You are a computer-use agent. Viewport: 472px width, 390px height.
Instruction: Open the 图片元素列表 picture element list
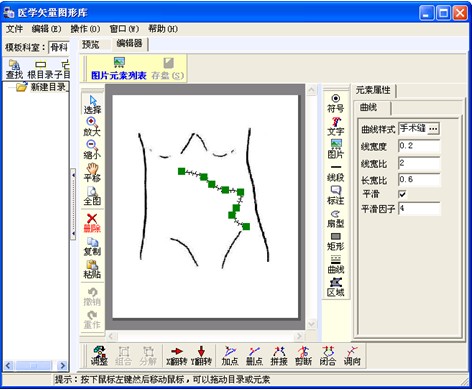coord(119,69)
